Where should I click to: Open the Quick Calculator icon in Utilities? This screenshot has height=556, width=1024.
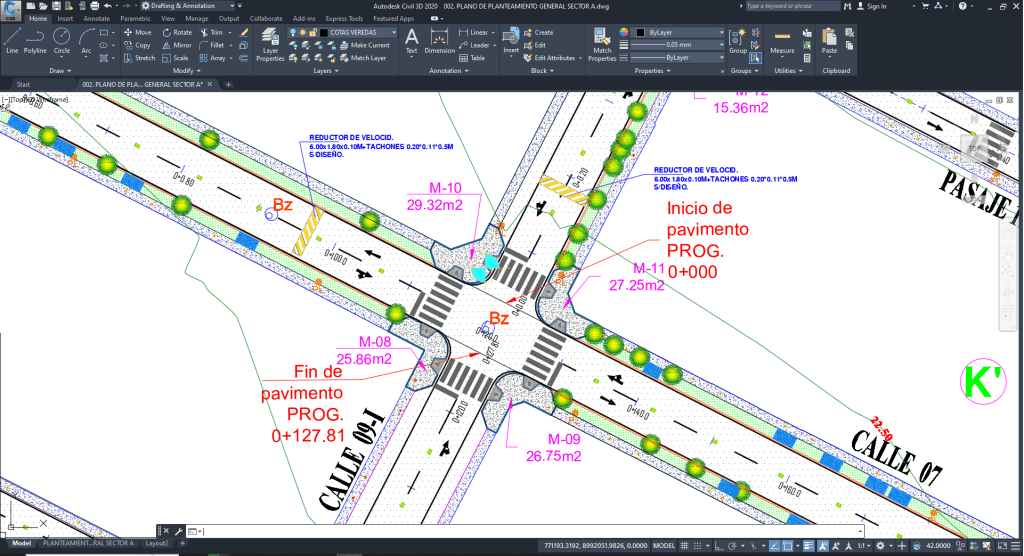coord(807,57)
